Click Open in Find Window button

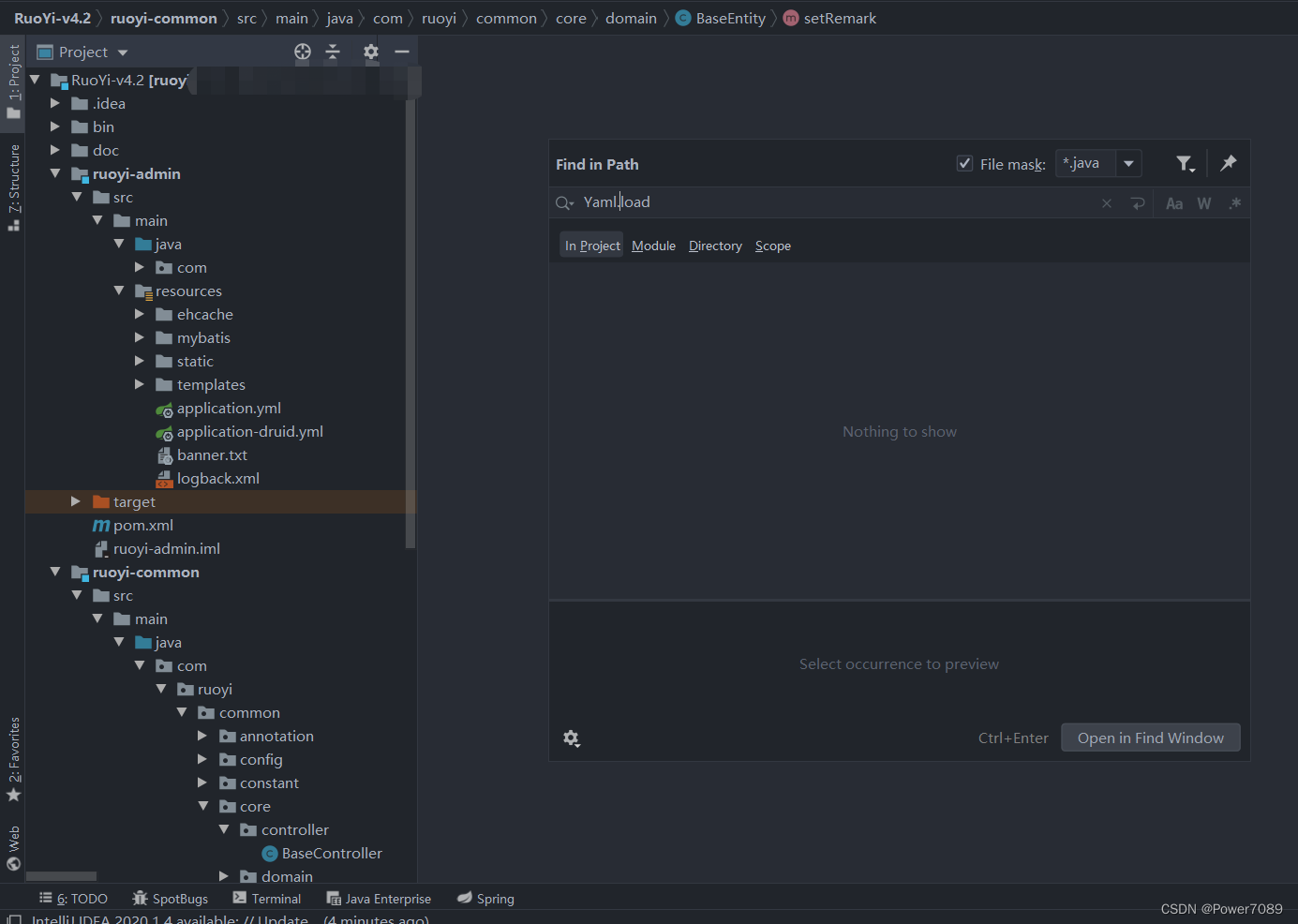click(1151, 738)
